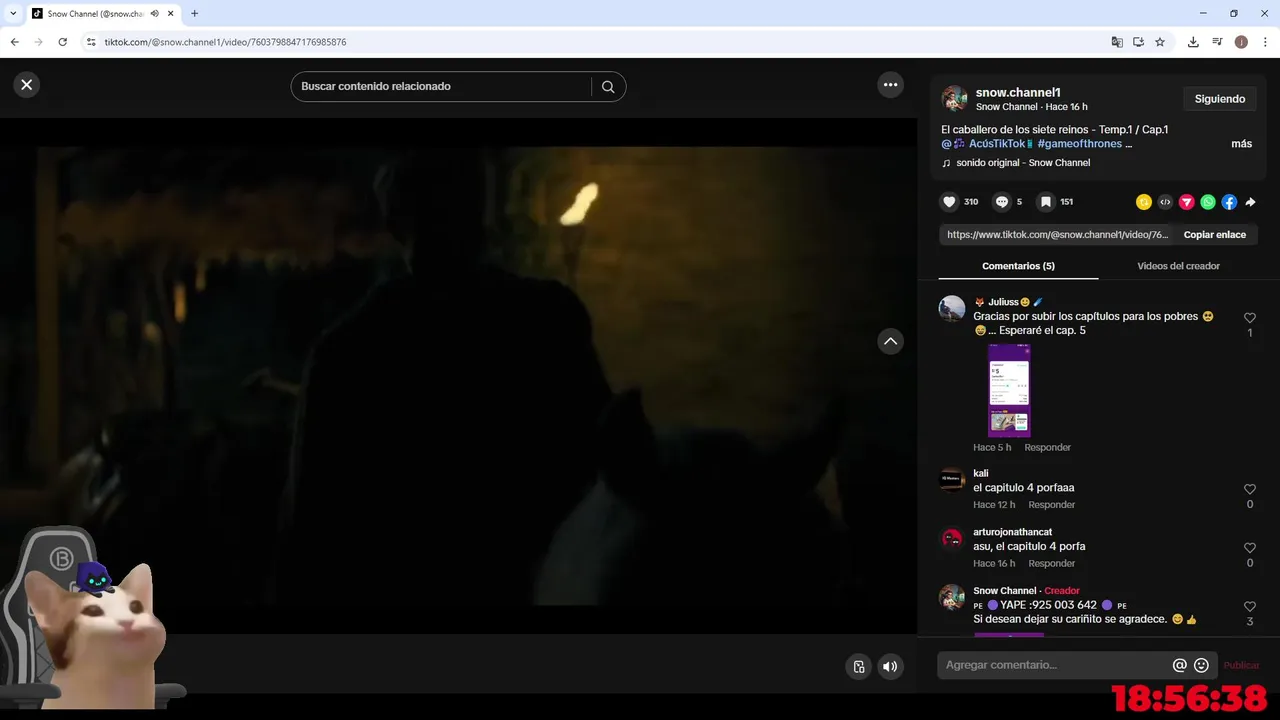
Task: Reply to arturojonathancat's comment via Responder
Action: coord(1052,564)
